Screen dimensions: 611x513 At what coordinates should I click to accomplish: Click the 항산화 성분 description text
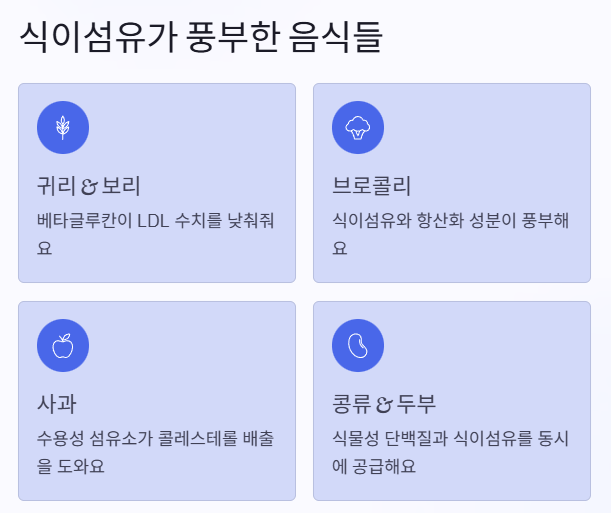[x=450, y=234]
